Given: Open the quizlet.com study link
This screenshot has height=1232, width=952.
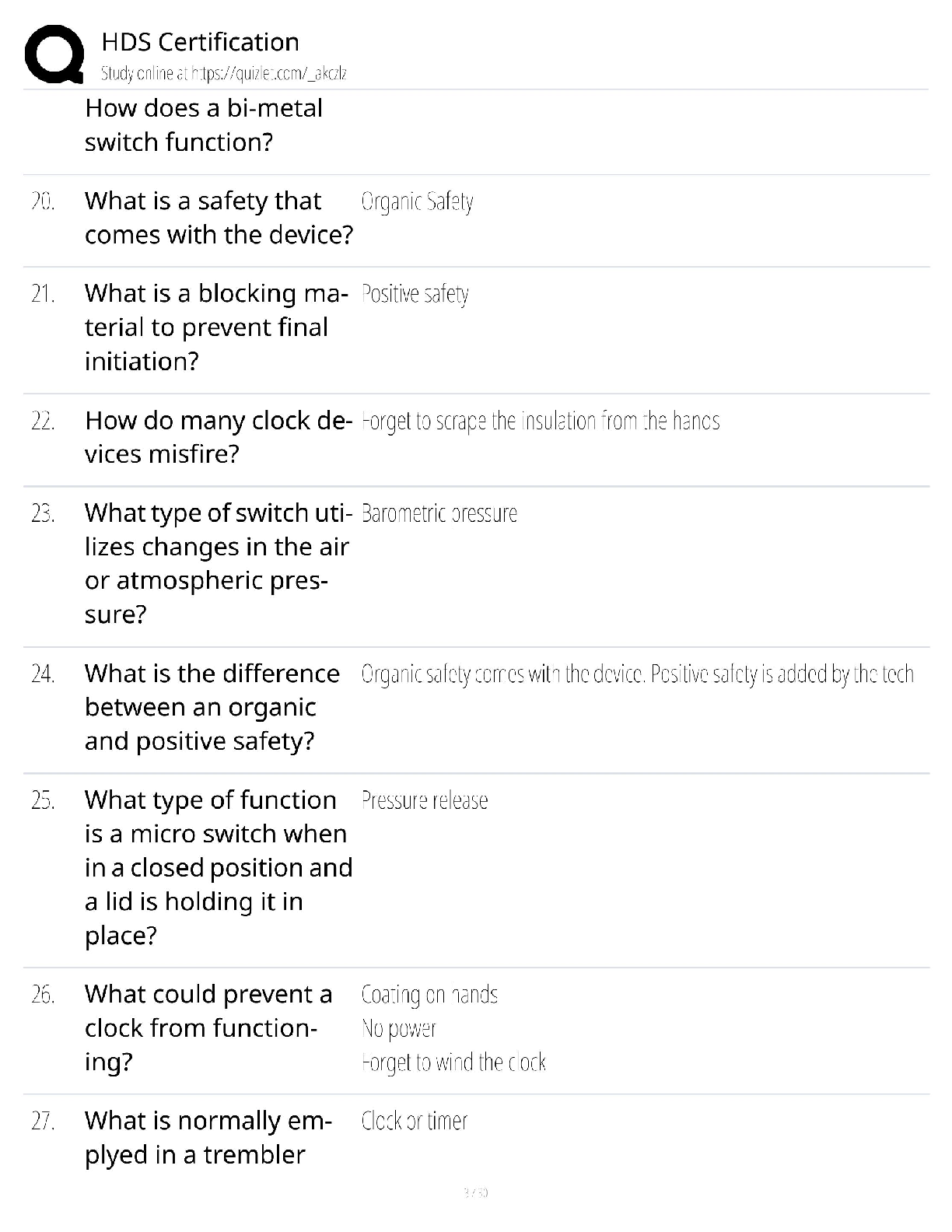Looking at the screenshot, I should [x=224, y=74].
